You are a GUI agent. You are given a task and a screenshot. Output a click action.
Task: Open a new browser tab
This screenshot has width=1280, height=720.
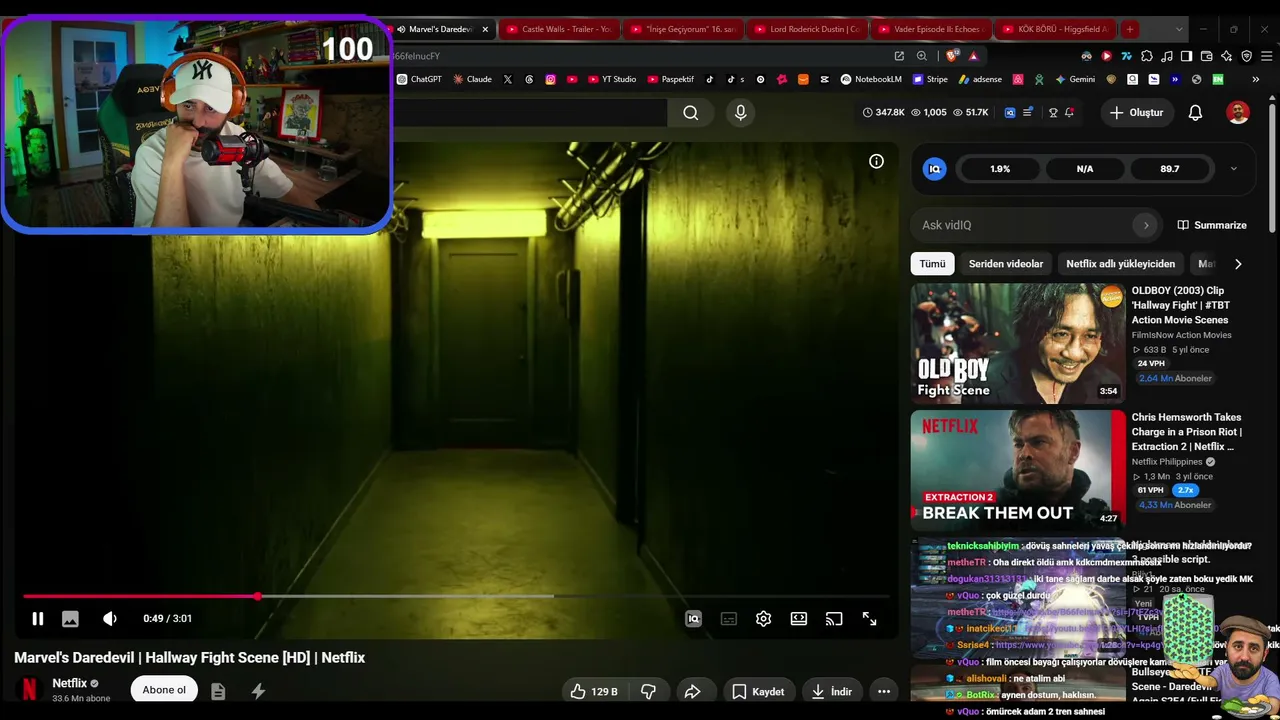(x=1129, y=29)
